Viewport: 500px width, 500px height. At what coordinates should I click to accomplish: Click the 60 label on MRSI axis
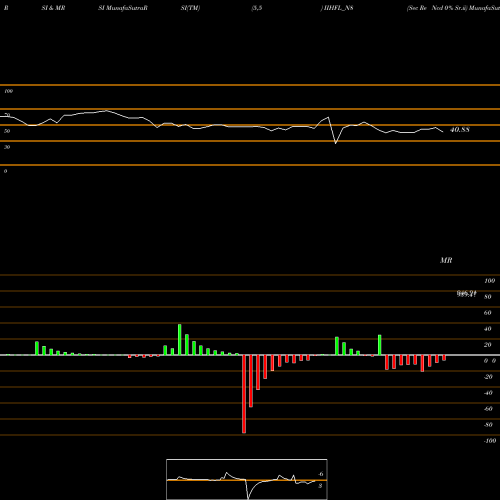487,313
